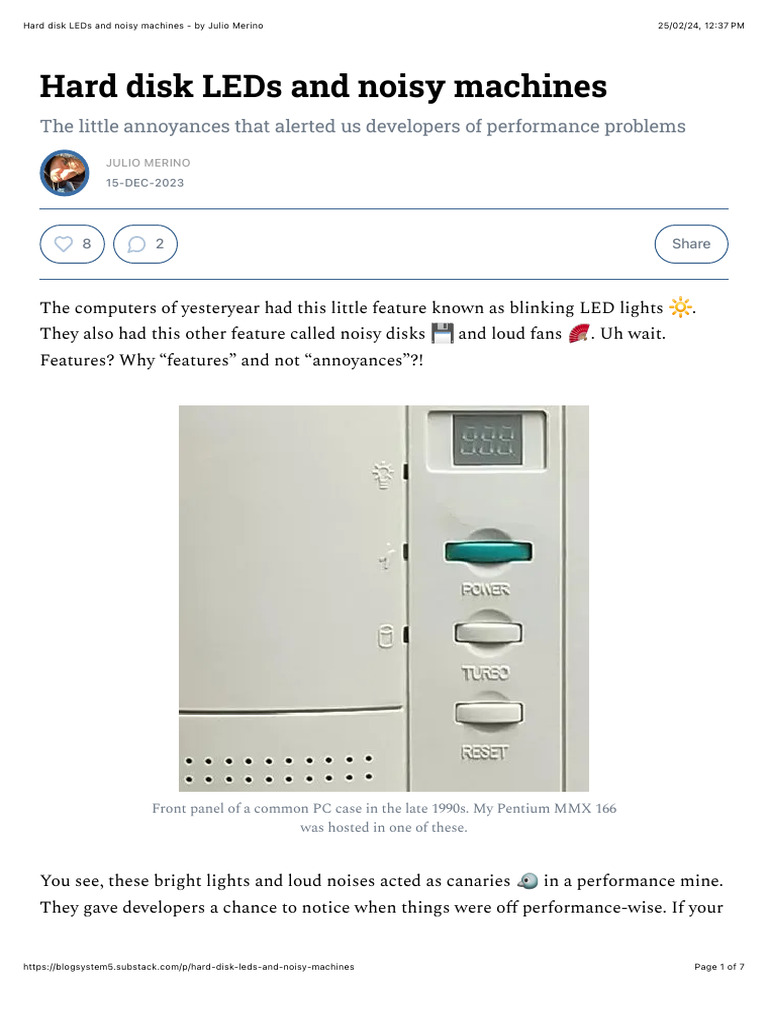Click the red fan emoji
The height and width of the screenshot is (1024, 768).
(x=579, y=334)
